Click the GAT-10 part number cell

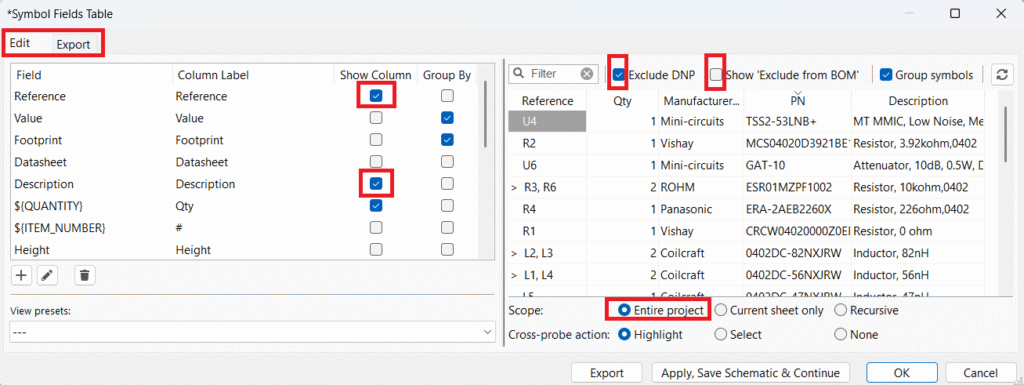point(797,166)
